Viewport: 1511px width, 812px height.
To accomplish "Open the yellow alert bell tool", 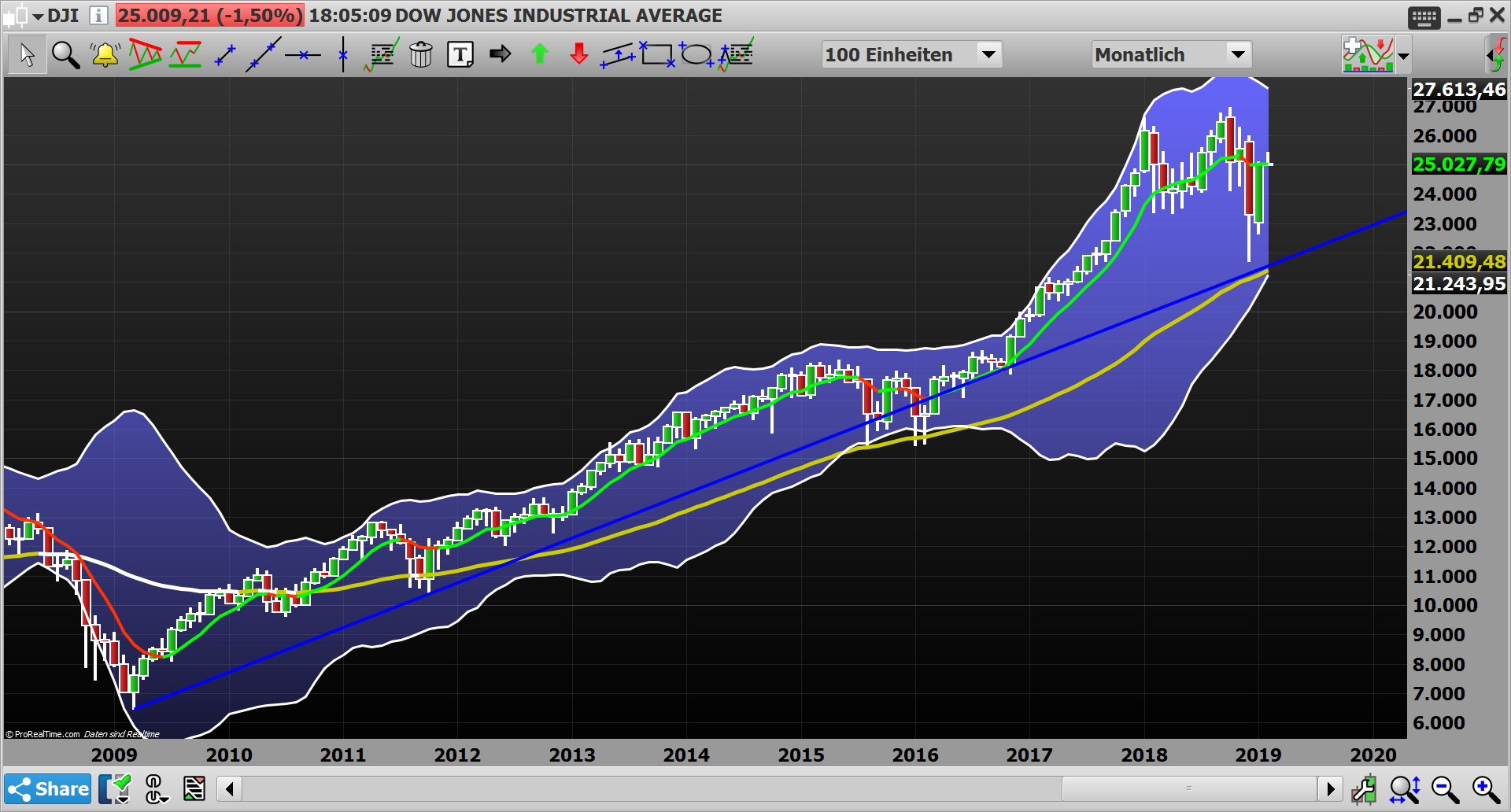I will pyautogui.click(x=105, y=55).
